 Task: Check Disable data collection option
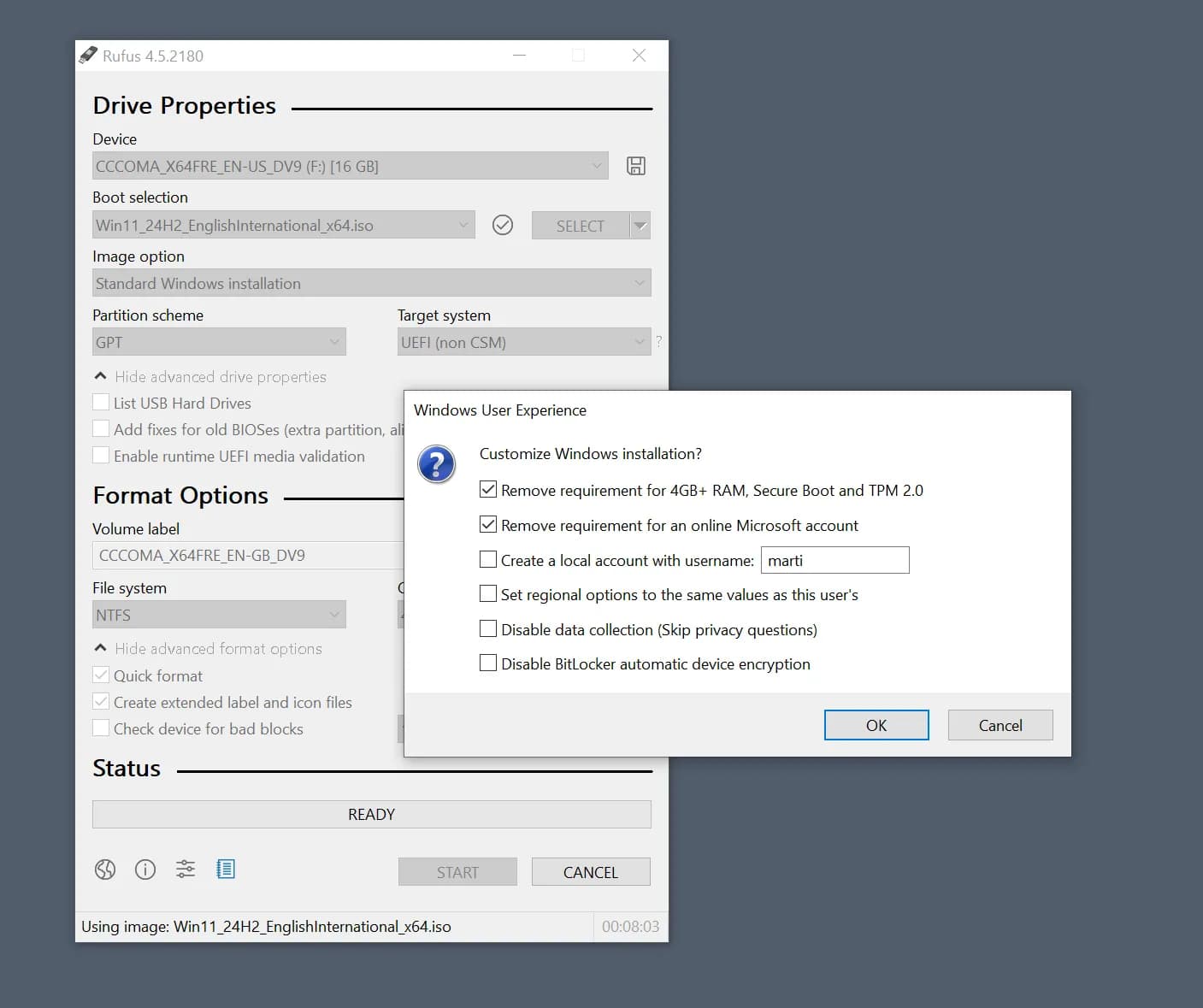[488, 629]
